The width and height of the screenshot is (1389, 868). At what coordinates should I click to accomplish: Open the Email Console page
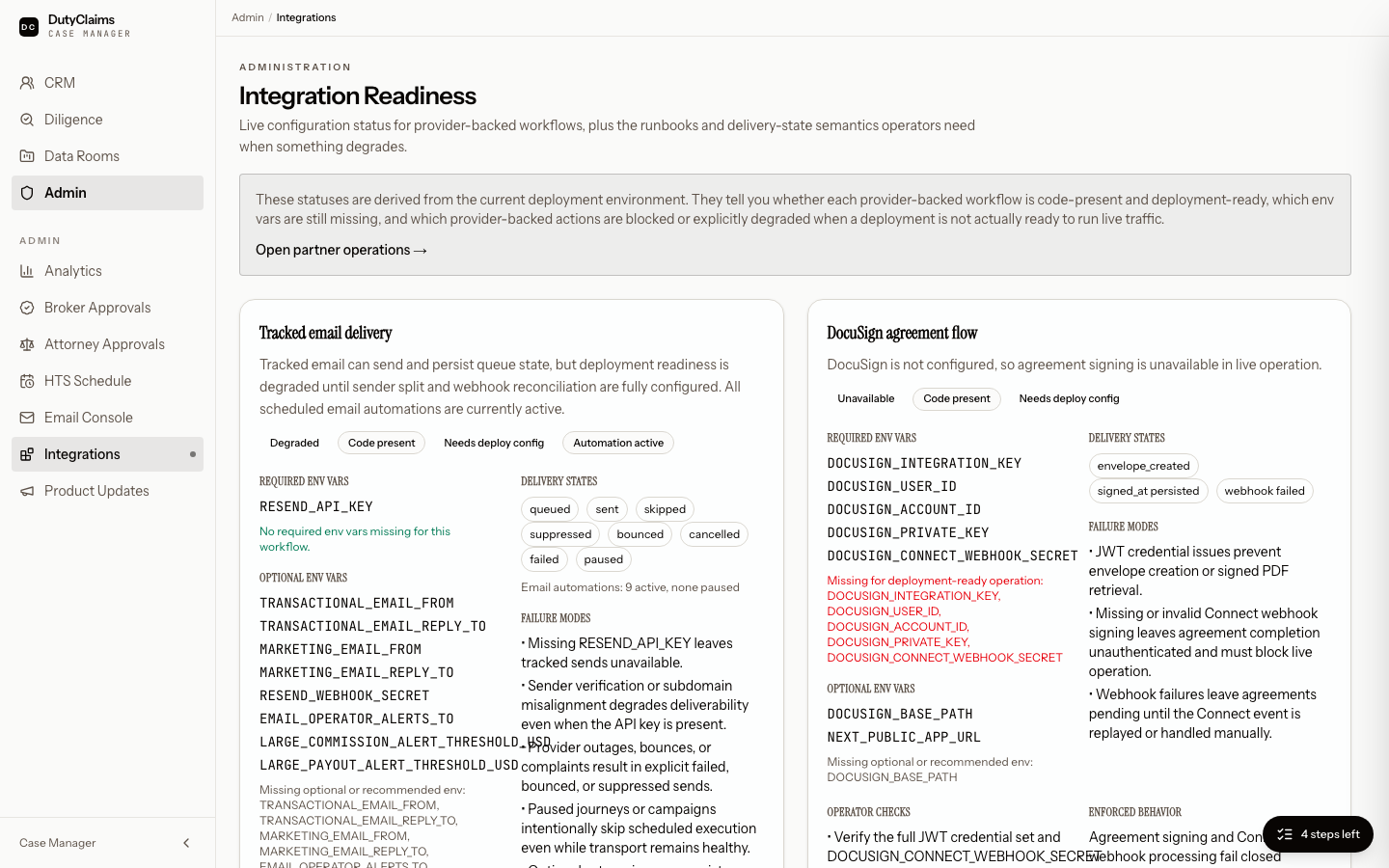coord(107,418)
